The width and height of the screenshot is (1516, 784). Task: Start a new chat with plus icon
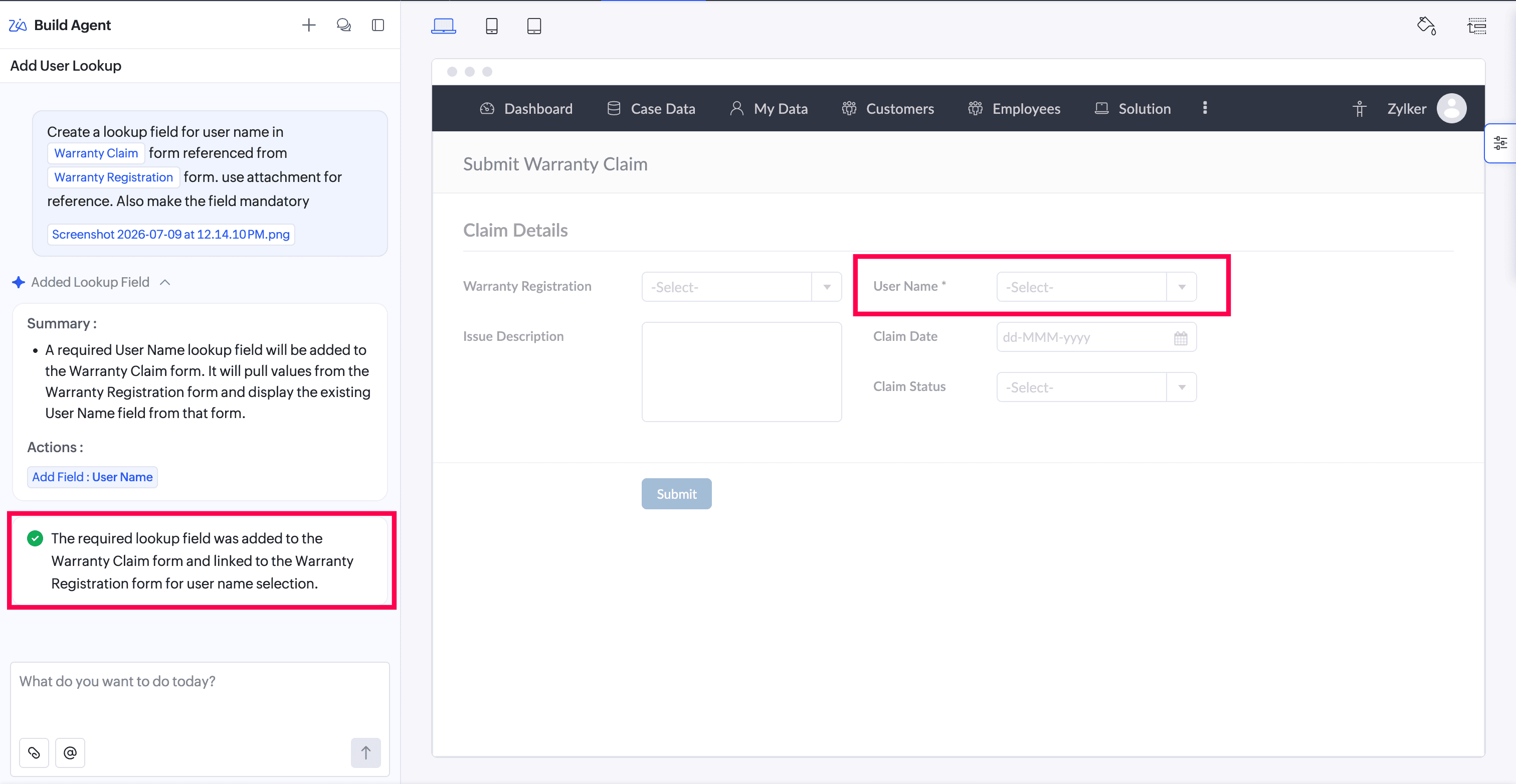[308, 25]
